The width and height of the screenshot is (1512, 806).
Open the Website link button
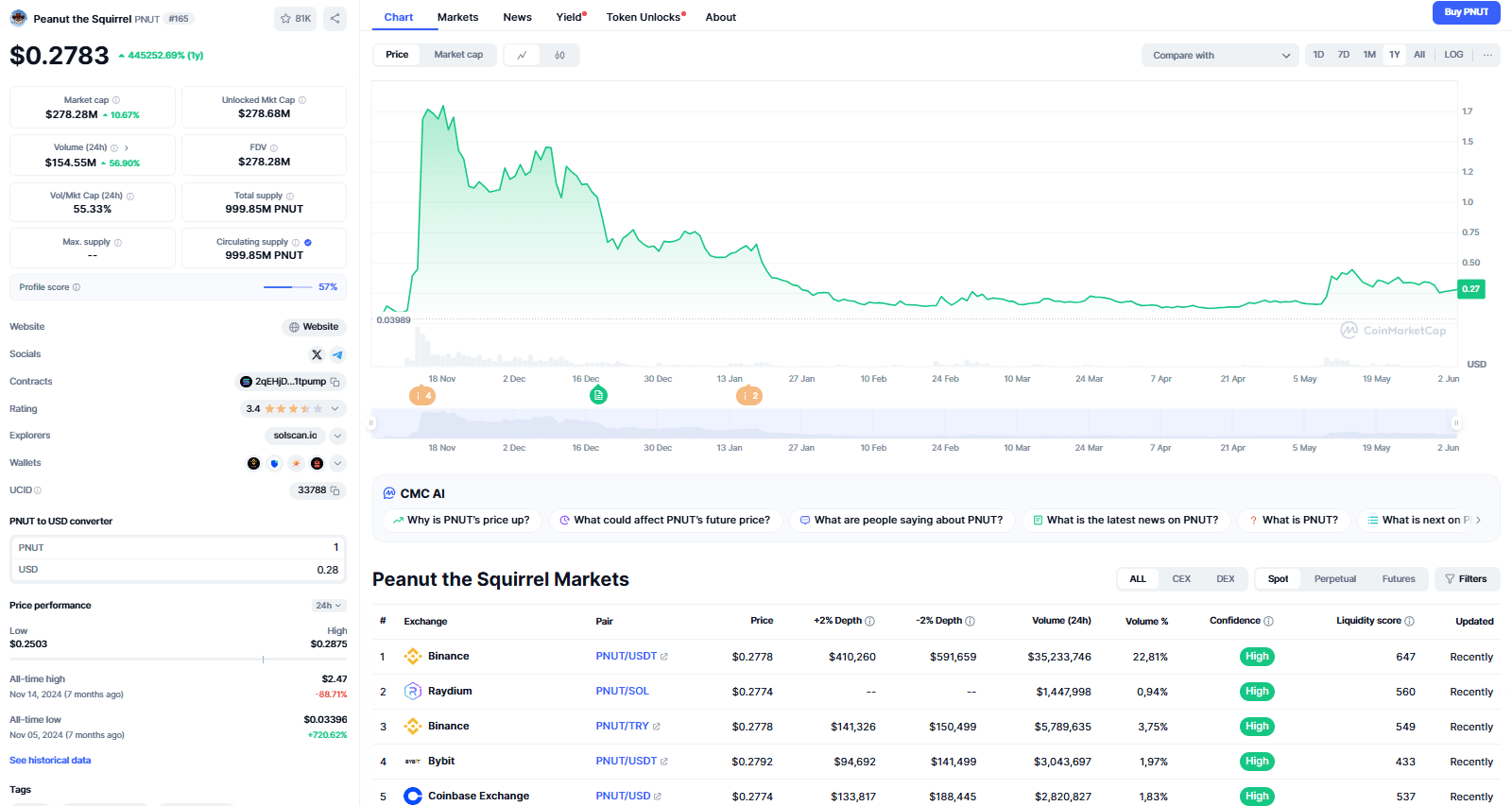coord(314,327)
